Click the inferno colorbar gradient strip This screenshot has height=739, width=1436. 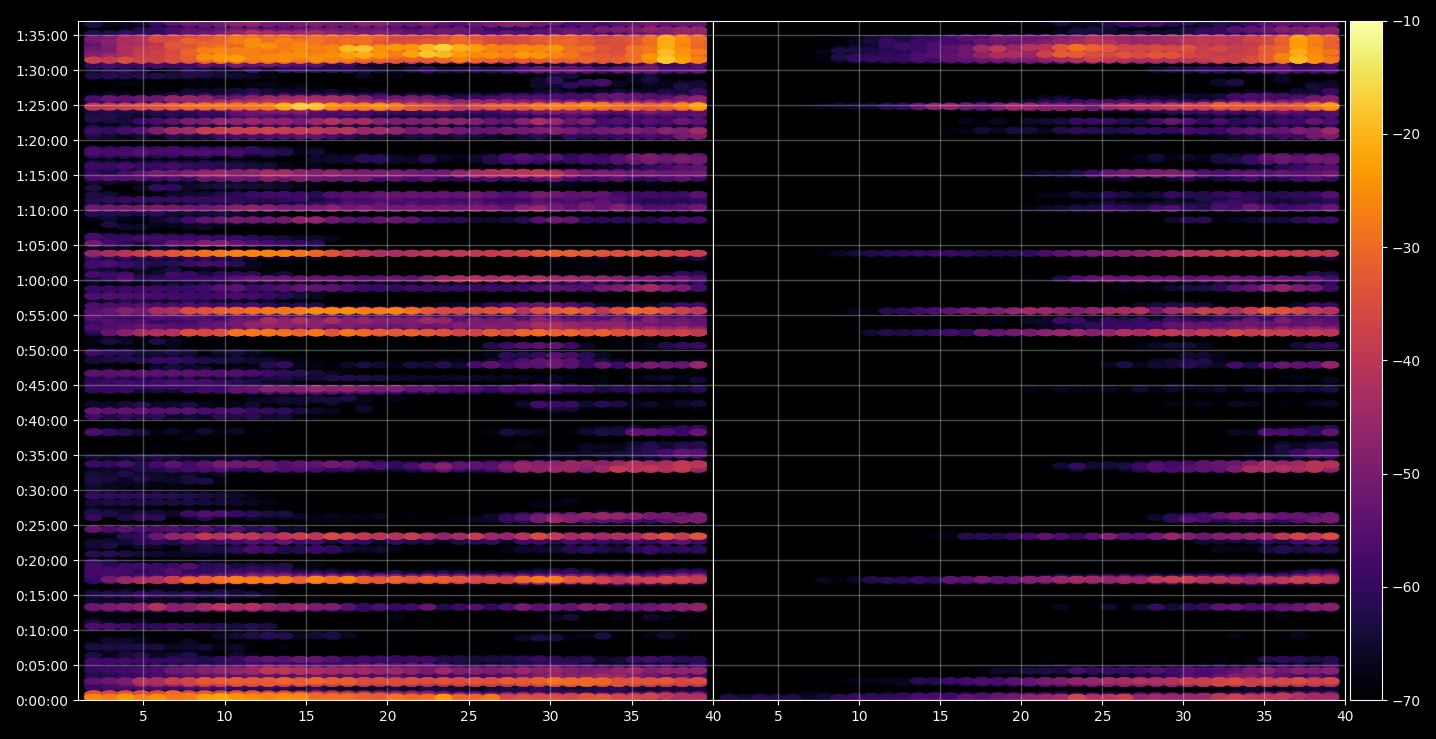tap(1366, 361)
